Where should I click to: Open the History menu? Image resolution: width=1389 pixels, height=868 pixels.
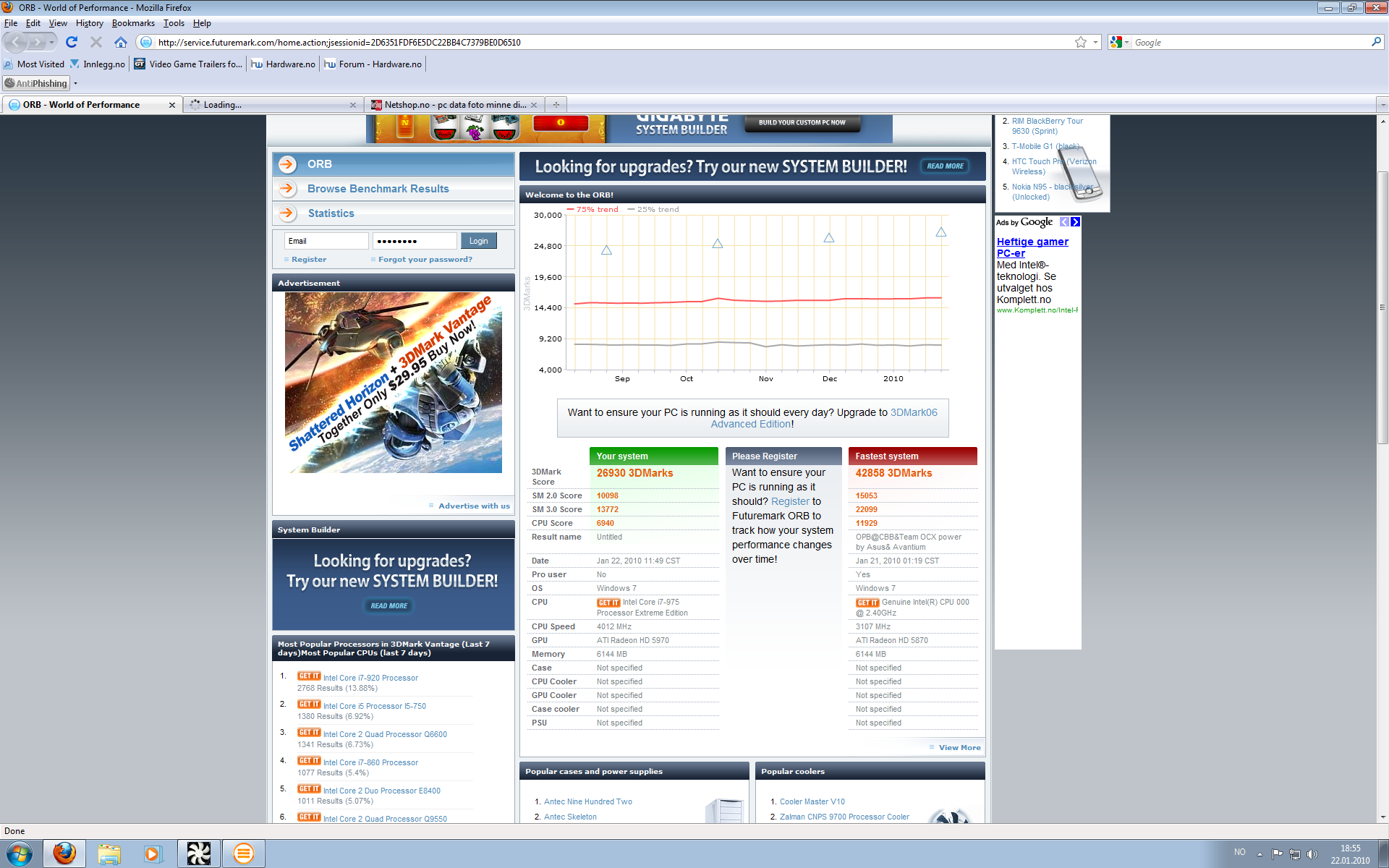[90, 23]
